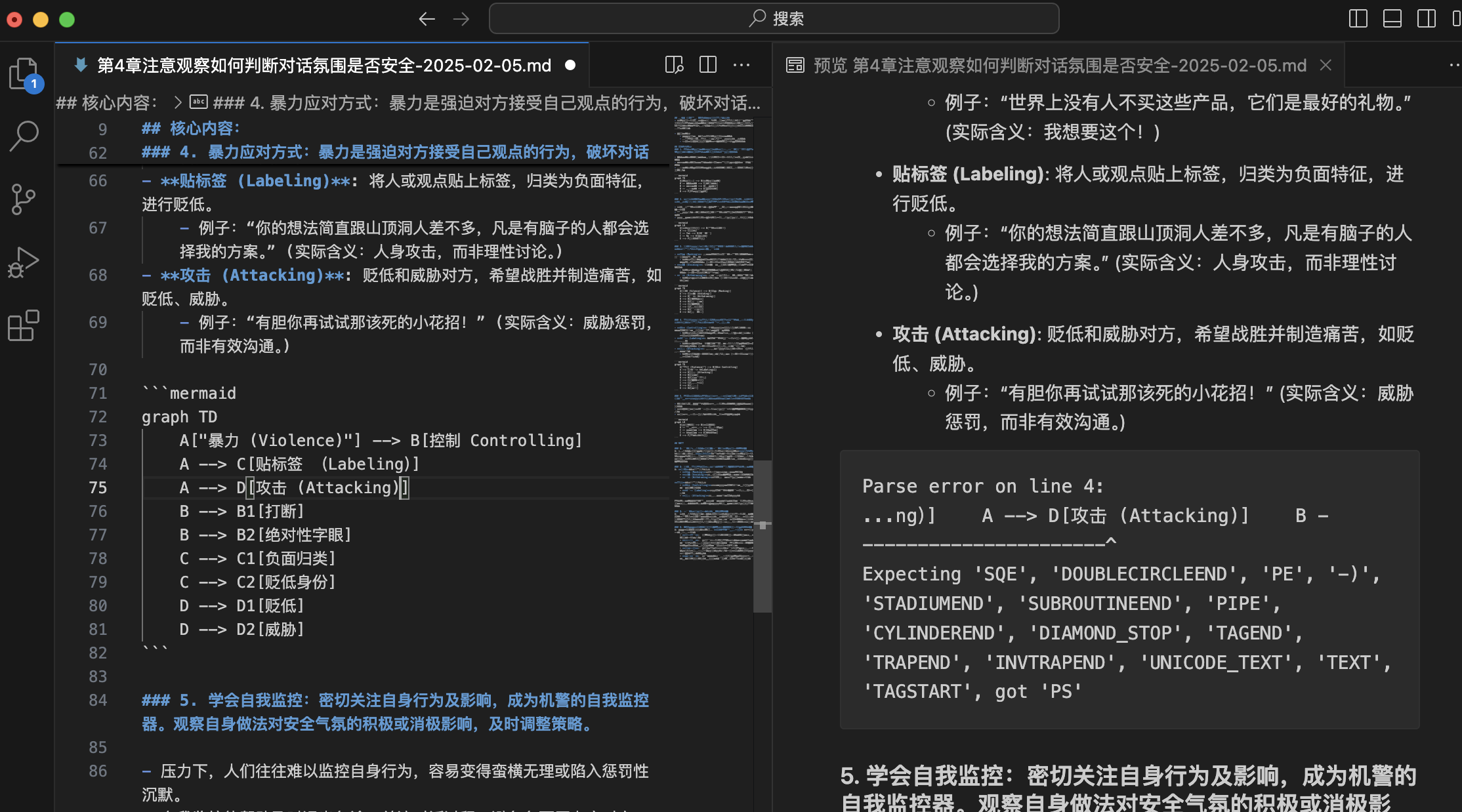1462x812 pixels.
Task: Click the 搜索 command center search box
Action: click(774, 19)
